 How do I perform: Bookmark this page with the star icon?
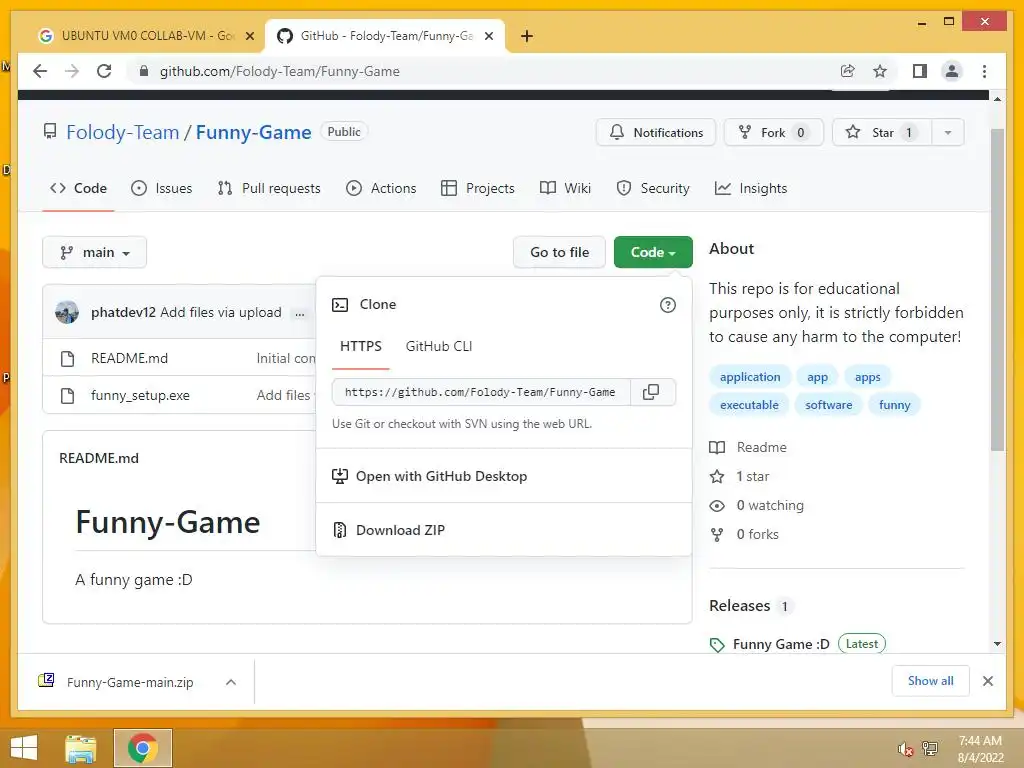[x=880, y=71]
